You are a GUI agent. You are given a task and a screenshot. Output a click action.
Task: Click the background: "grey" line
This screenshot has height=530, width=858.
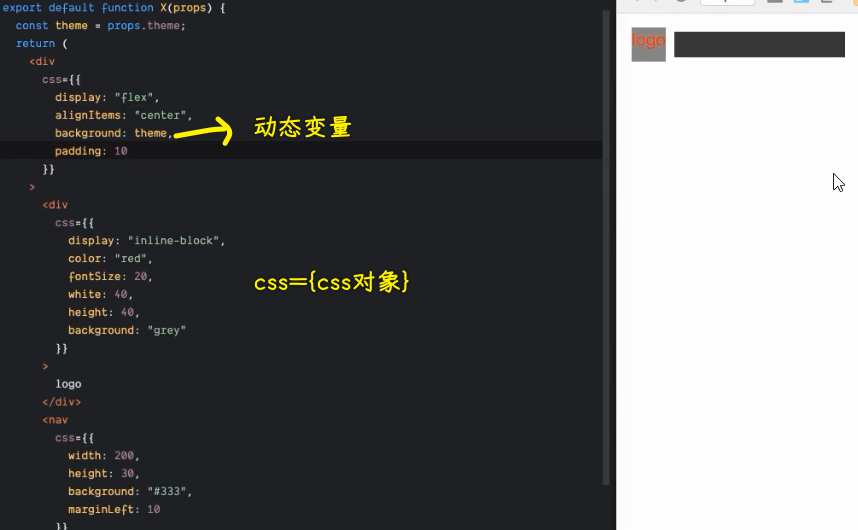pyautogui.click(x=127, y=330)
